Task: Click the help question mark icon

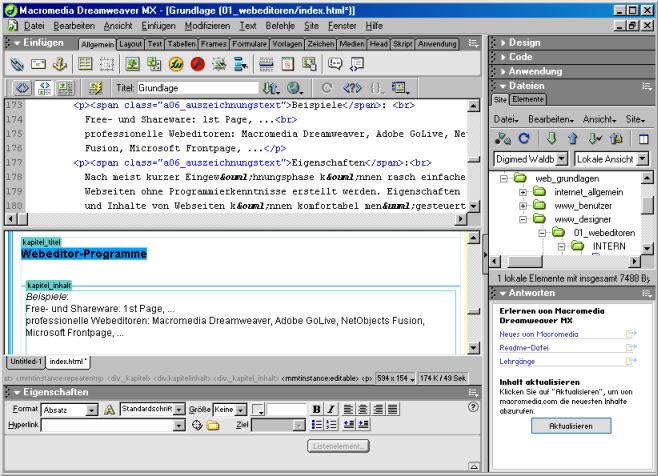Action: tap(473, 407)
